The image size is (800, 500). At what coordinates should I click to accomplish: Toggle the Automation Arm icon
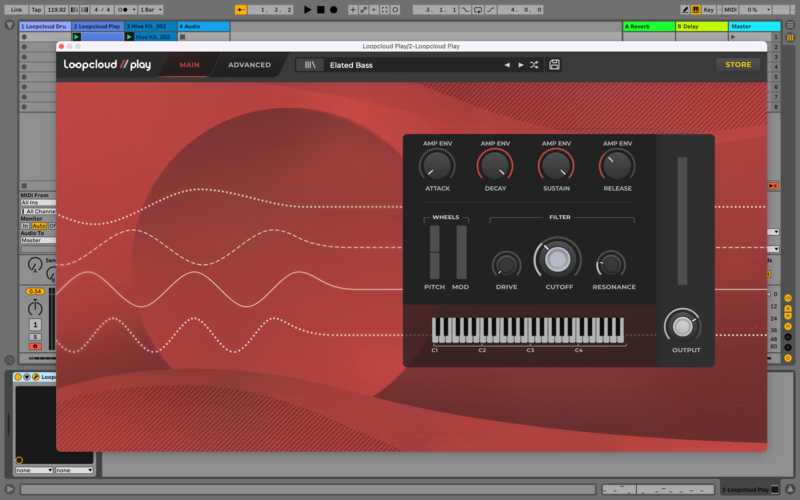click(363, 10)
